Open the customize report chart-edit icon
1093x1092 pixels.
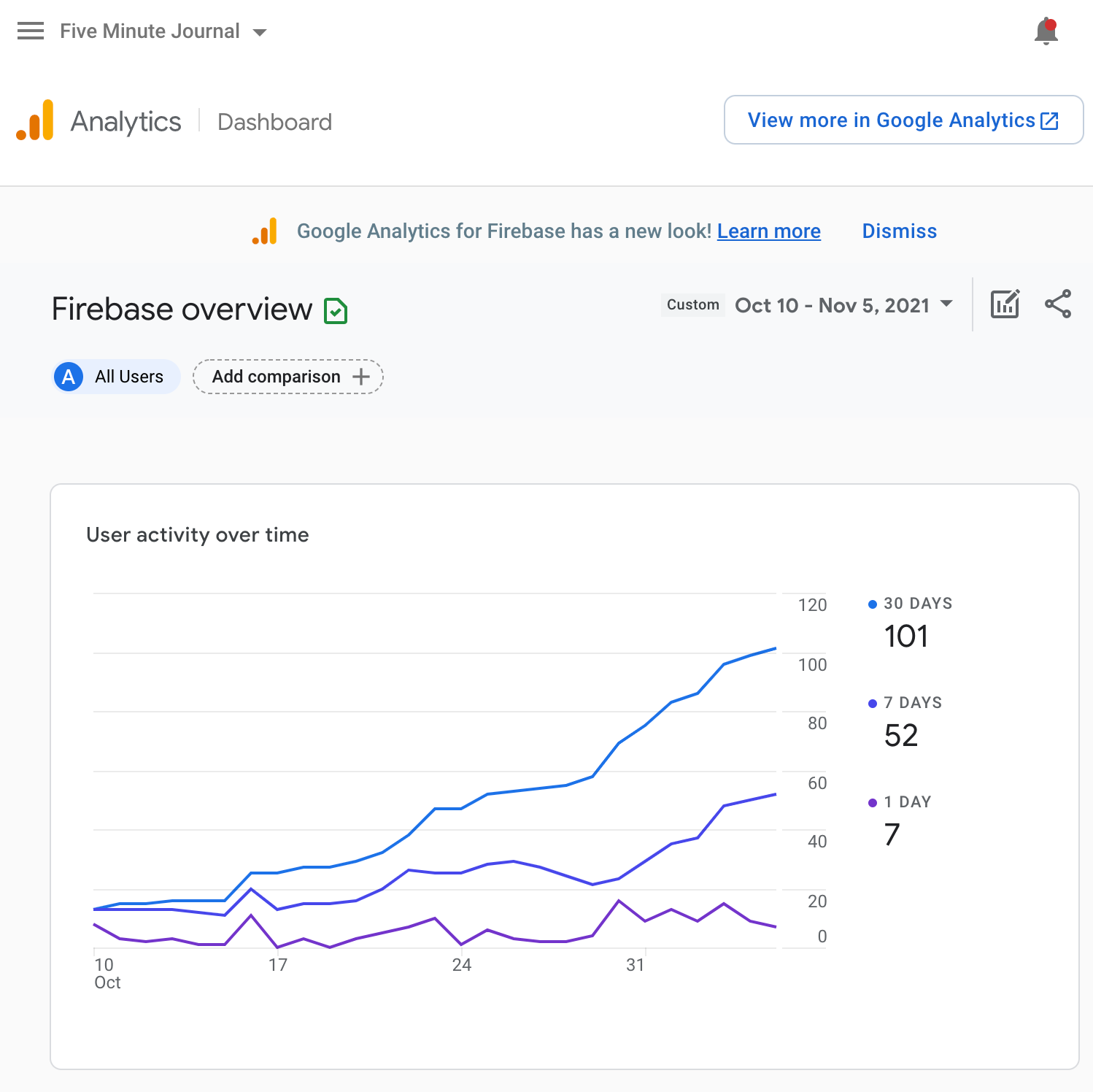pos(1005,304)
